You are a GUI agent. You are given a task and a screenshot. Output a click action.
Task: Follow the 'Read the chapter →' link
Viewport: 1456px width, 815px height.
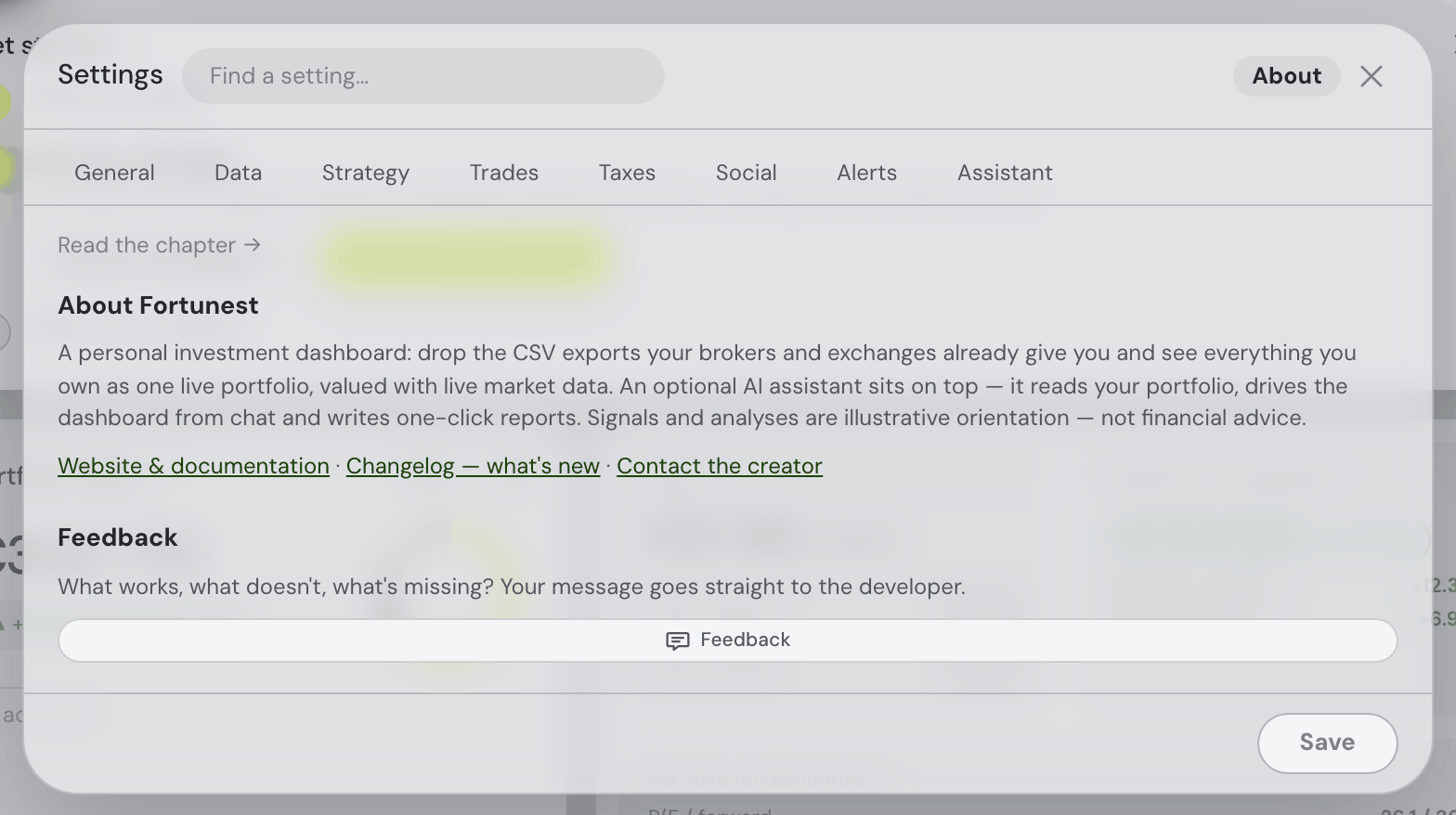pos(160,245)
